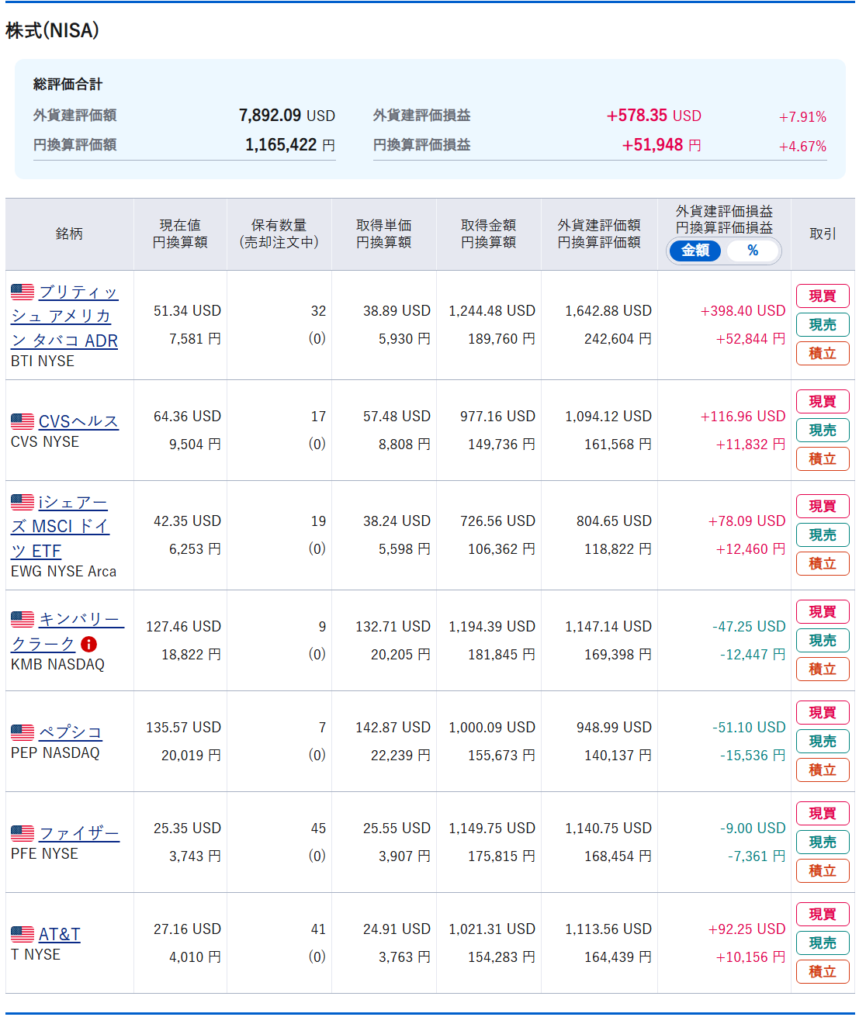
Task: Open the ペプシコ stock link
Action: 71,732
